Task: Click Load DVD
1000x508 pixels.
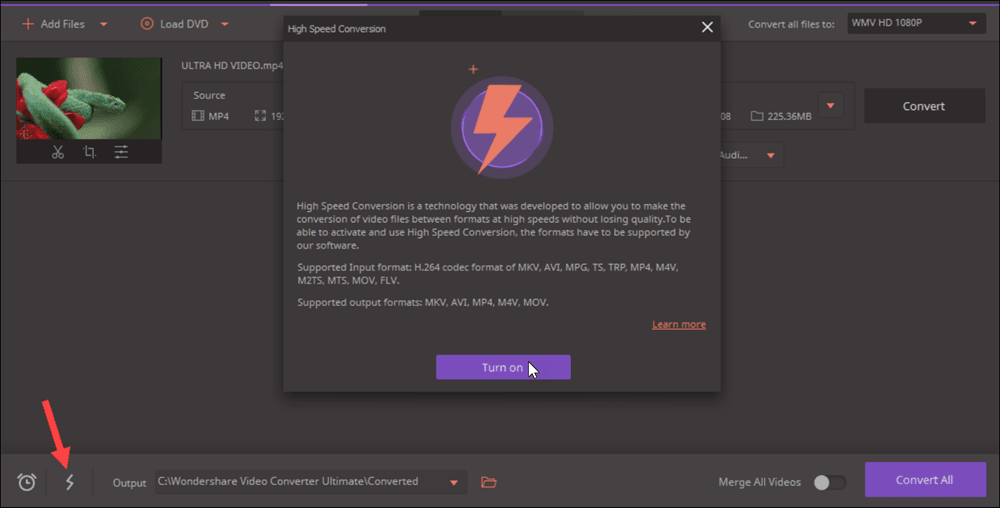Action: tap(175, 24)
